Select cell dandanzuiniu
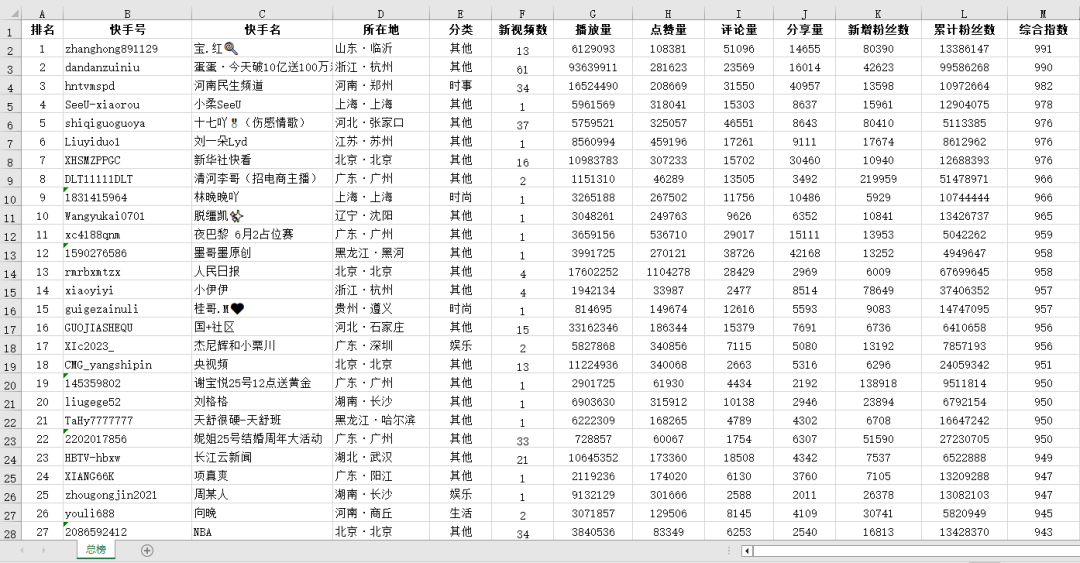 [x=127, y=68]
